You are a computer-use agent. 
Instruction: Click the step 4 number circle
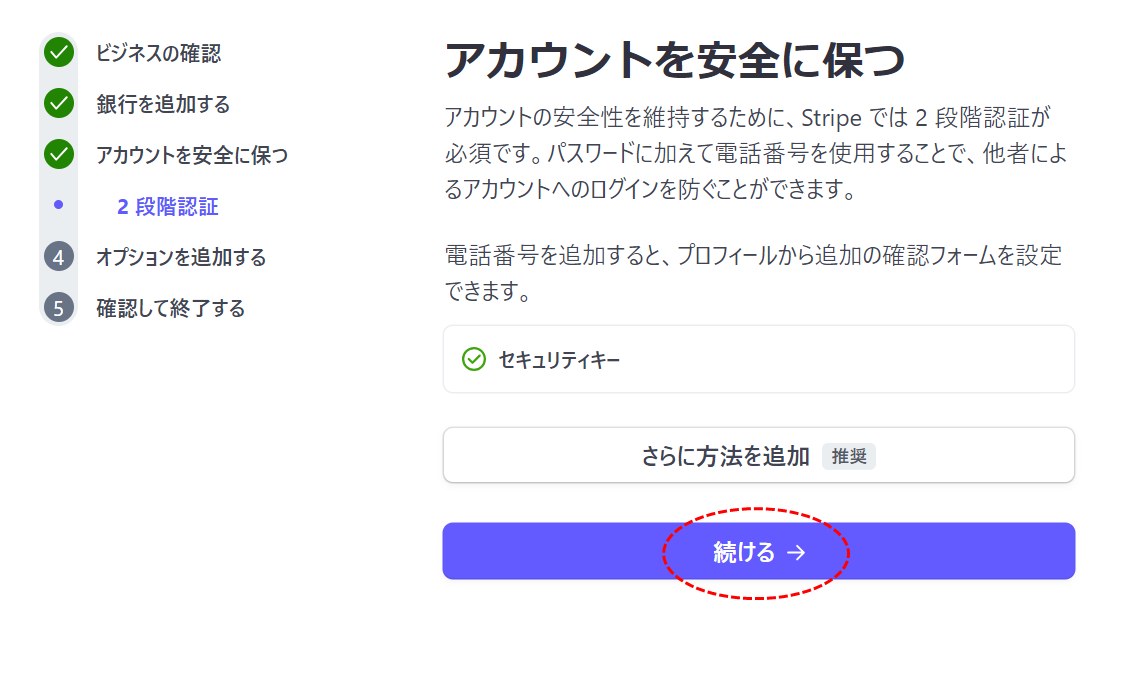[x=59, y=257]
